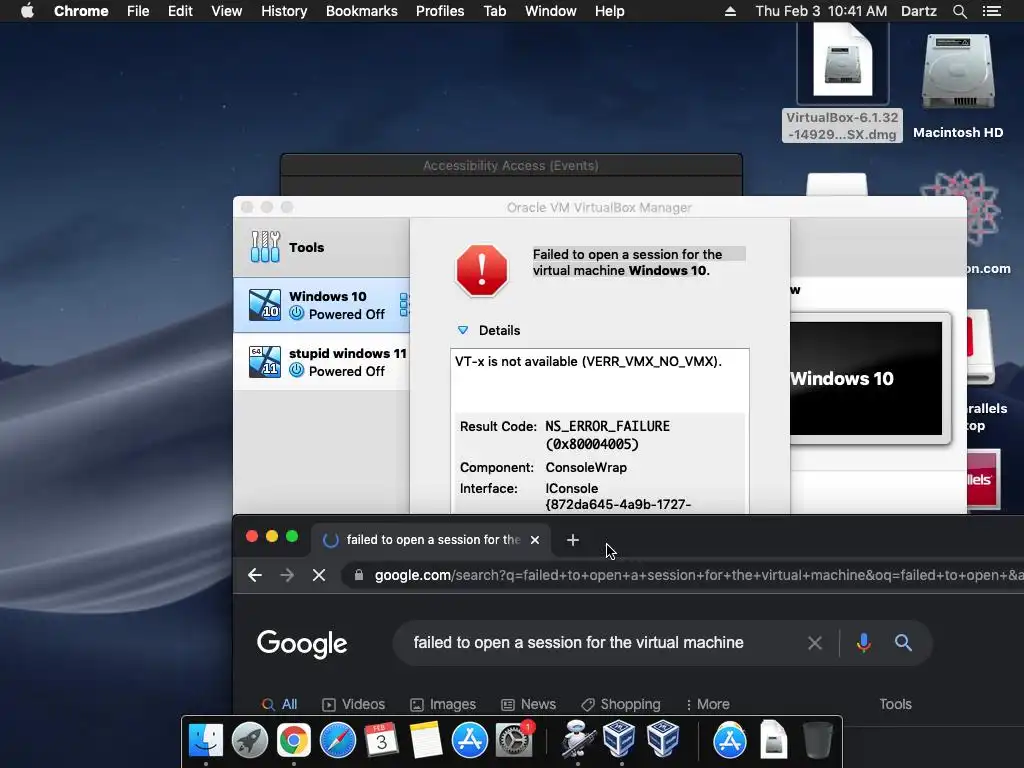This screenshot has width=1024, height=768.
Task: Click the red error exclamation icon
Action: [x=482, y=270]
